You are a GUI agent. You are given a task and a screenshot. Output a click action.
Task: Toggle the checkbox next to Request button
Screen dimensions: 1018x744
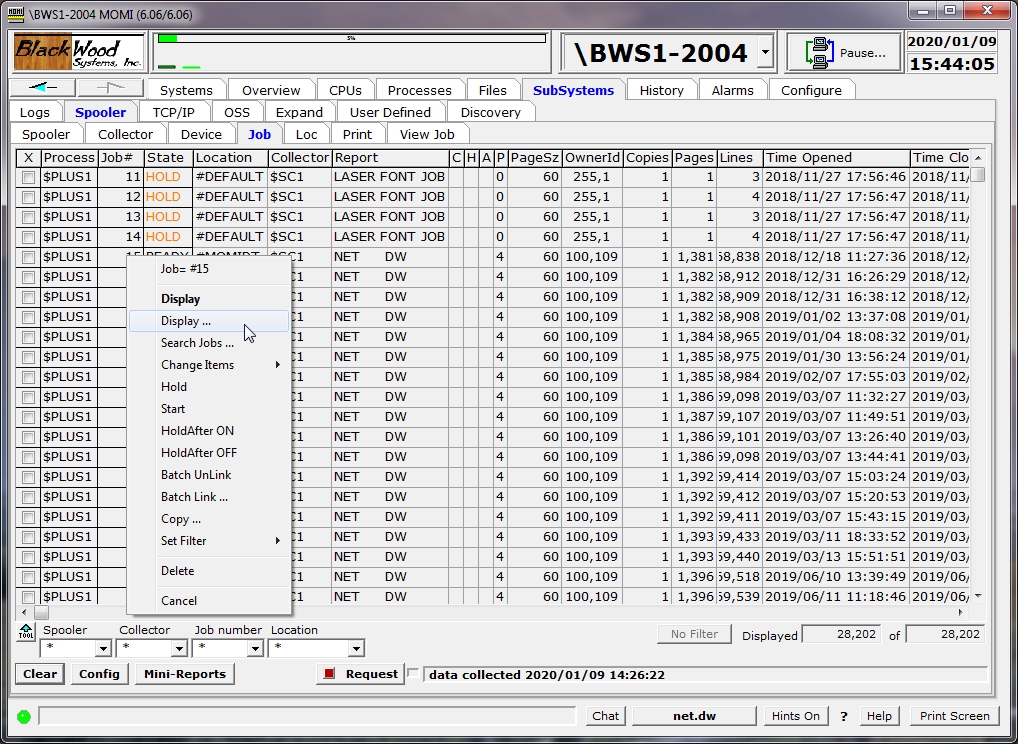click(x=414, y=674)
